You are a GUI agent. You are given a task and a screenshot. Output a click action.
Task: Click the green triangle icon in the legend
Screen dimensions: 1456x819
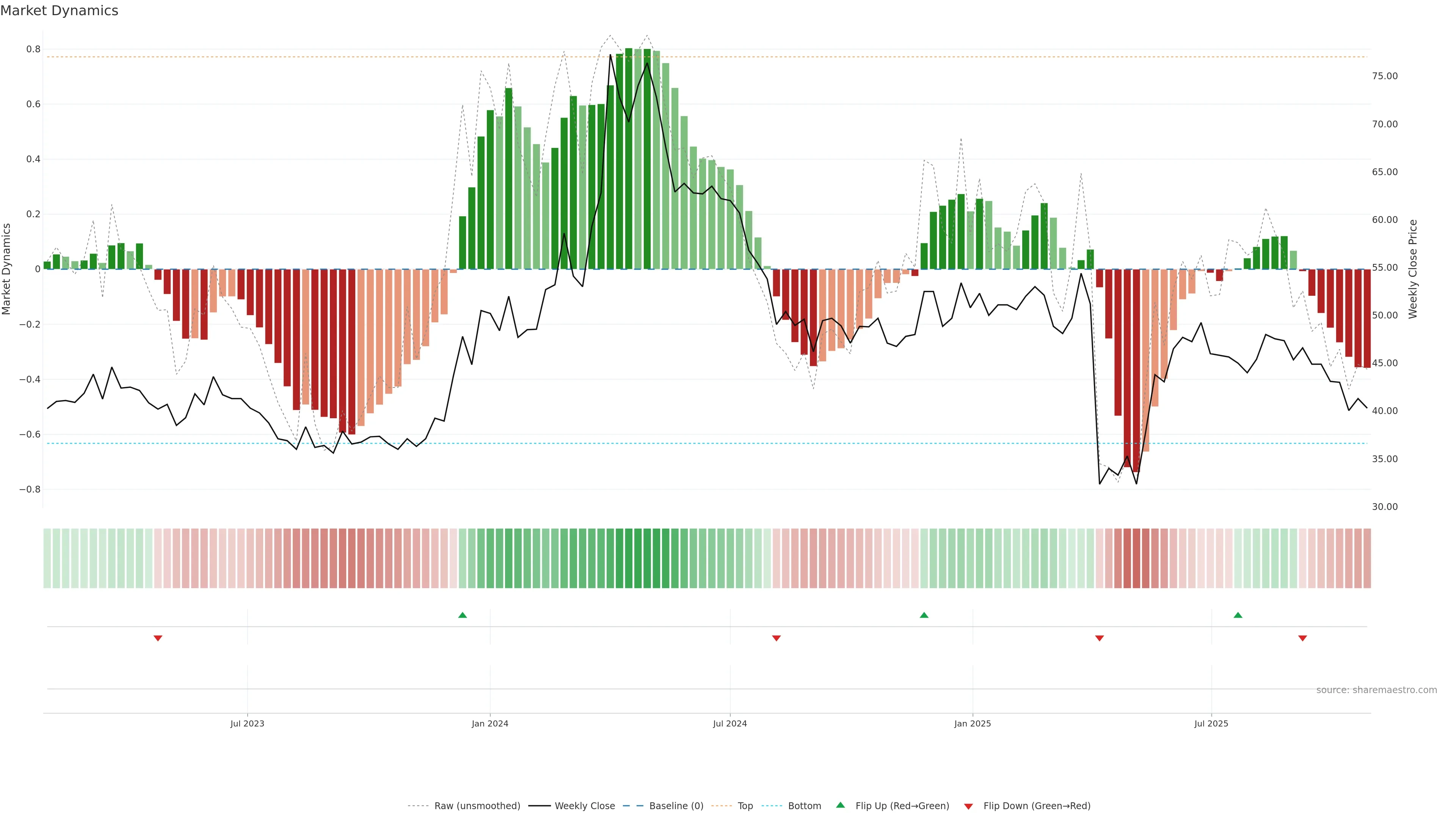841,805
